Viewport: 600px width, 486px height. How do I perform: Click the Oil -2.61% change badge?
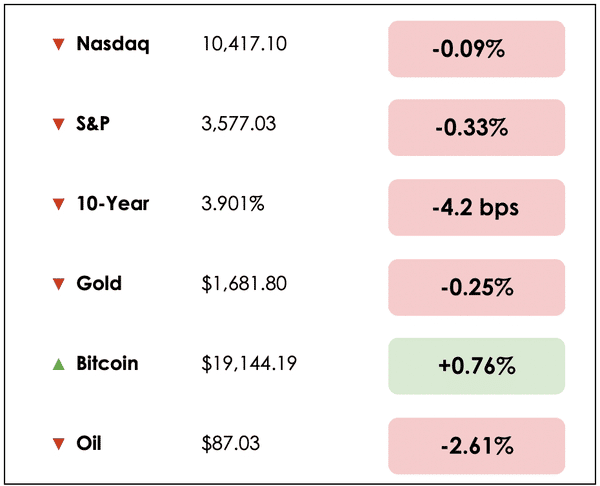tap(476, 447)
